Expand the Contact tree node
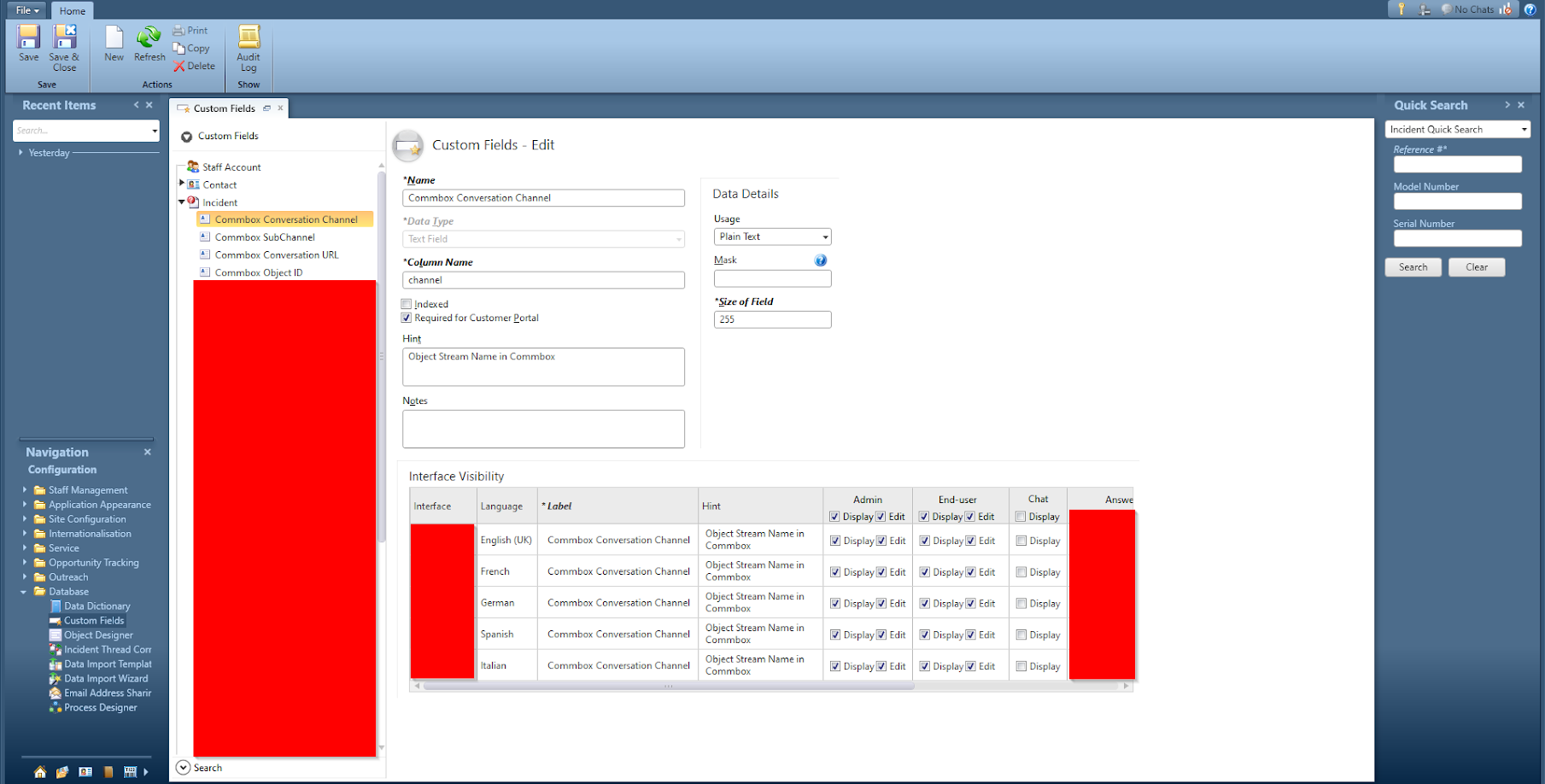 (182, 184)
